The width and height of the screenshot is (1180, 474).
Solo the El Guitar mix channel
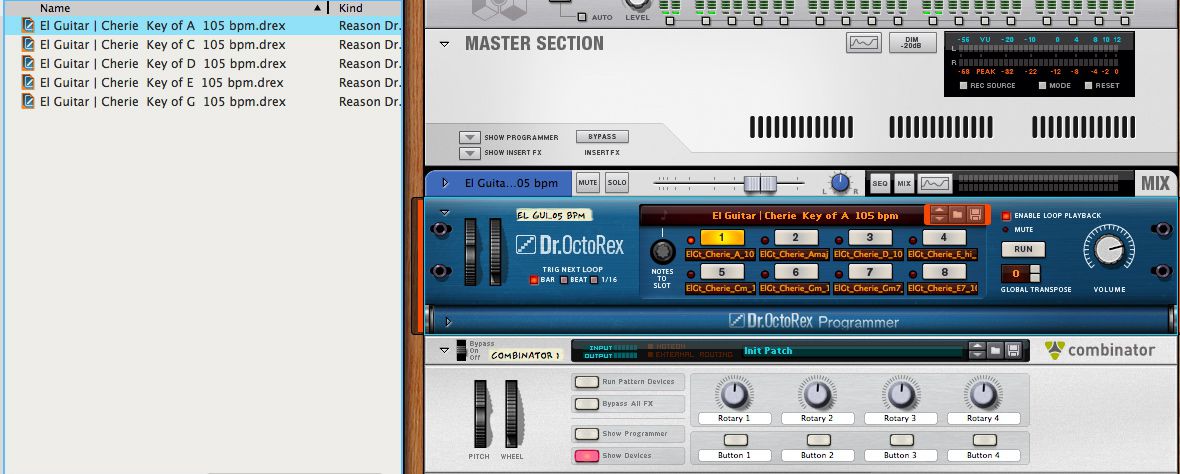coord(616,183)
